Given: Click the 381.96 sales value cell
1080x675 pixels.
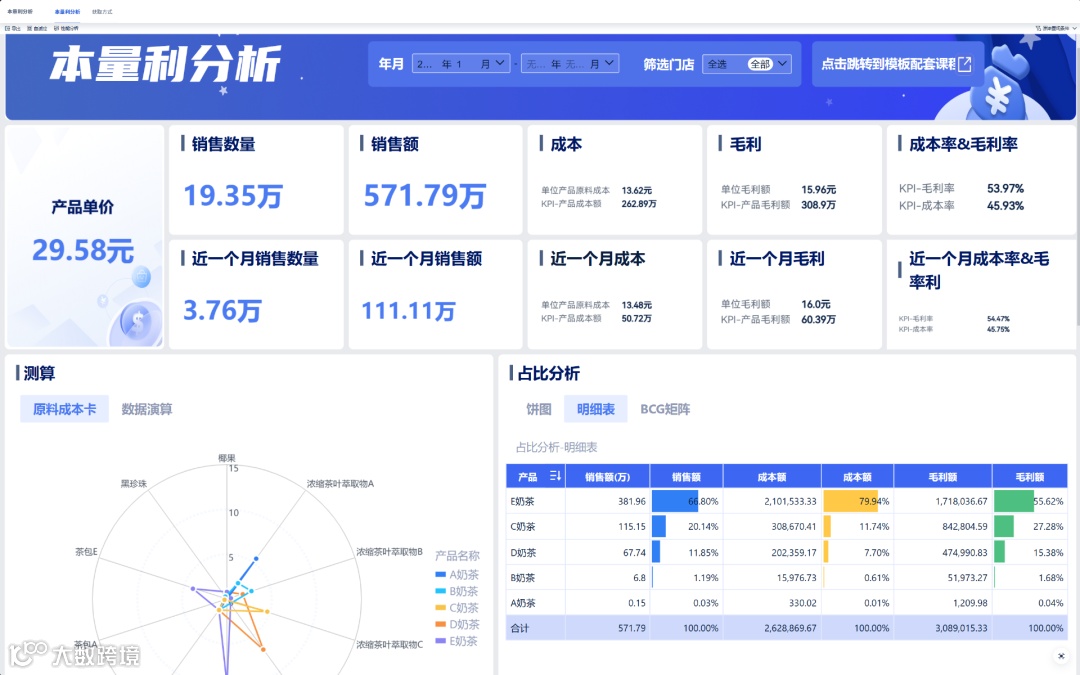Looking at the screenshot, I should 608,501.
